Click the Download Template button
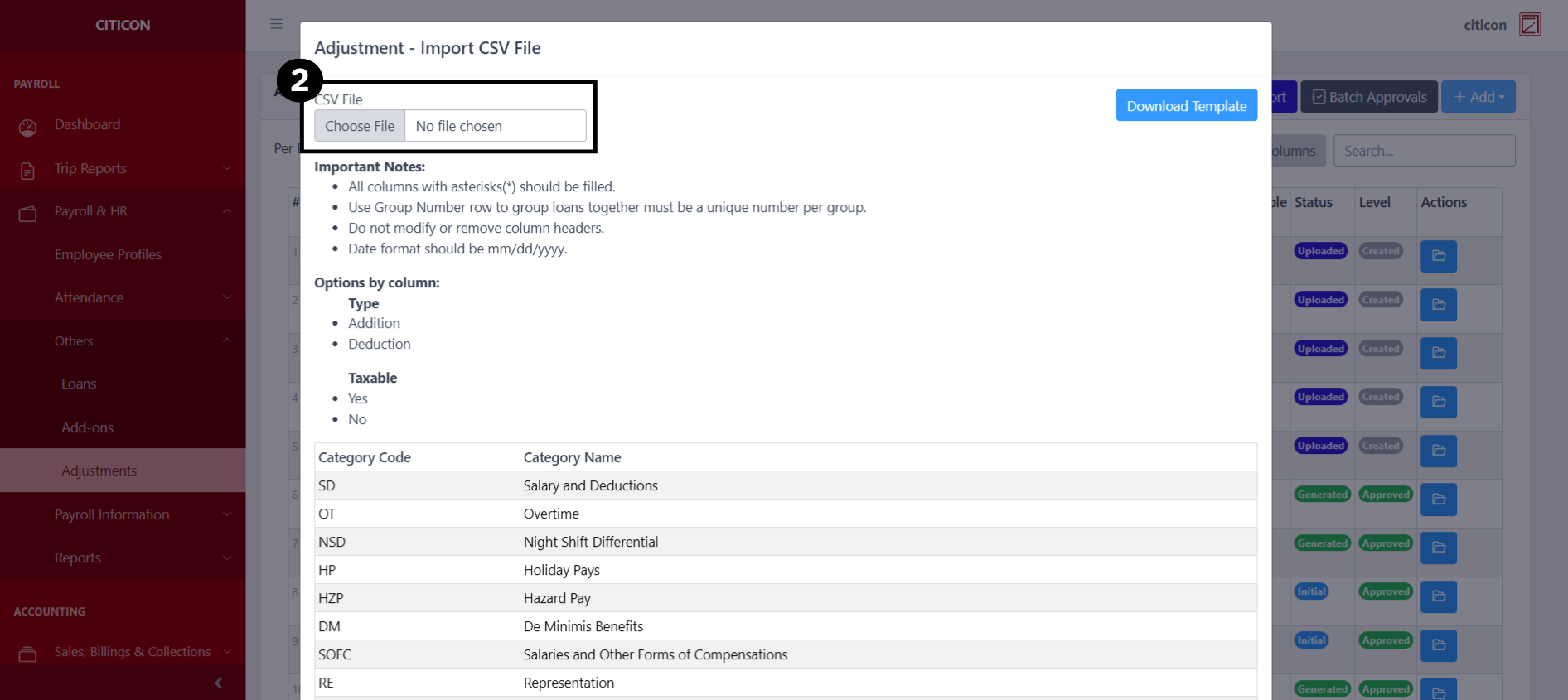1568x700 pixels. [1186, 105]
